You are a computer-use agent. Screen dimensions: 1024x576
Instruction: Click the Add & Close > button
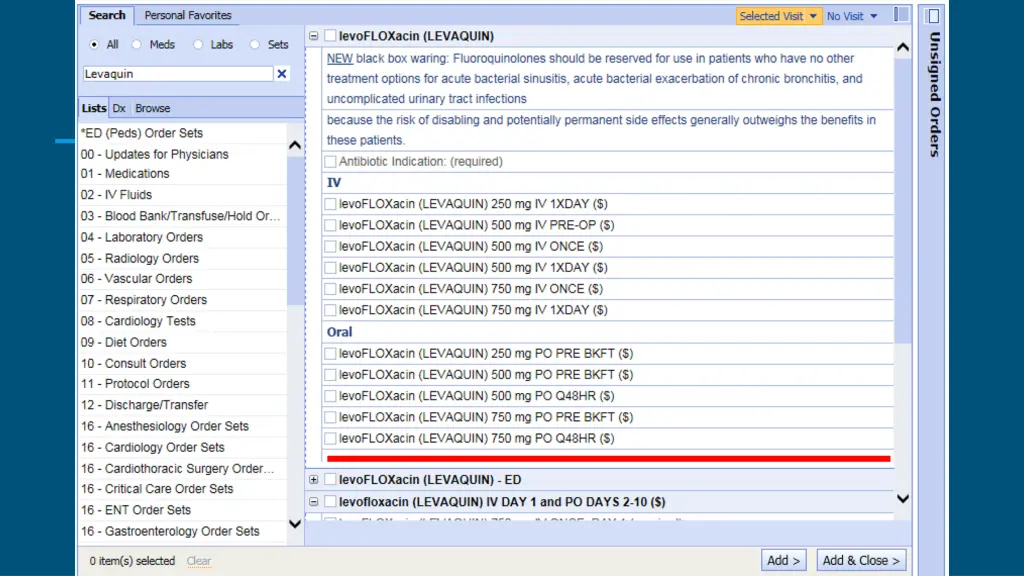coord(861,560)
